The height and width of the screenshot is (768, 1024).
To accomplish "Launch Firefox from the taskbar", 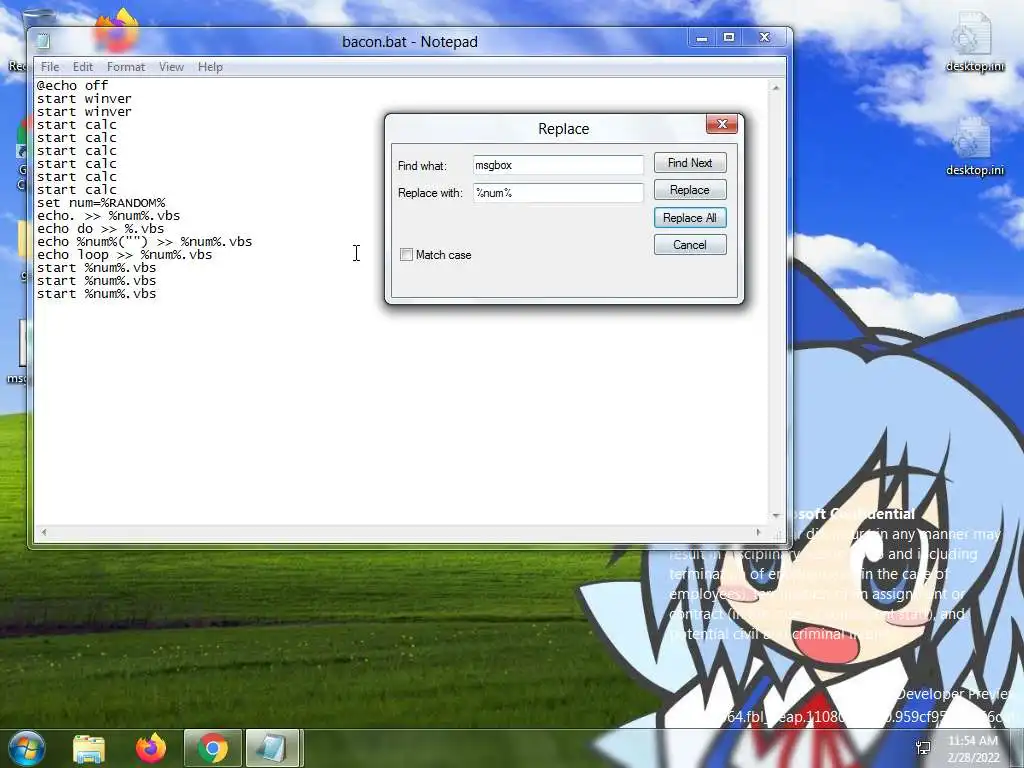I will [x=151, y=748].
